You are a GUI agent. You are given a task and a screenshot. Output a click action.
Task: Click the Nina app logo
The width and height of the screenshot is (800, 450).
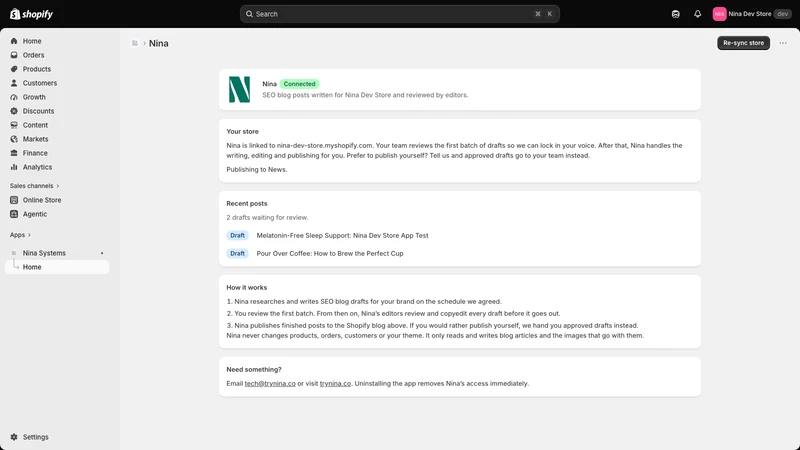239,89
